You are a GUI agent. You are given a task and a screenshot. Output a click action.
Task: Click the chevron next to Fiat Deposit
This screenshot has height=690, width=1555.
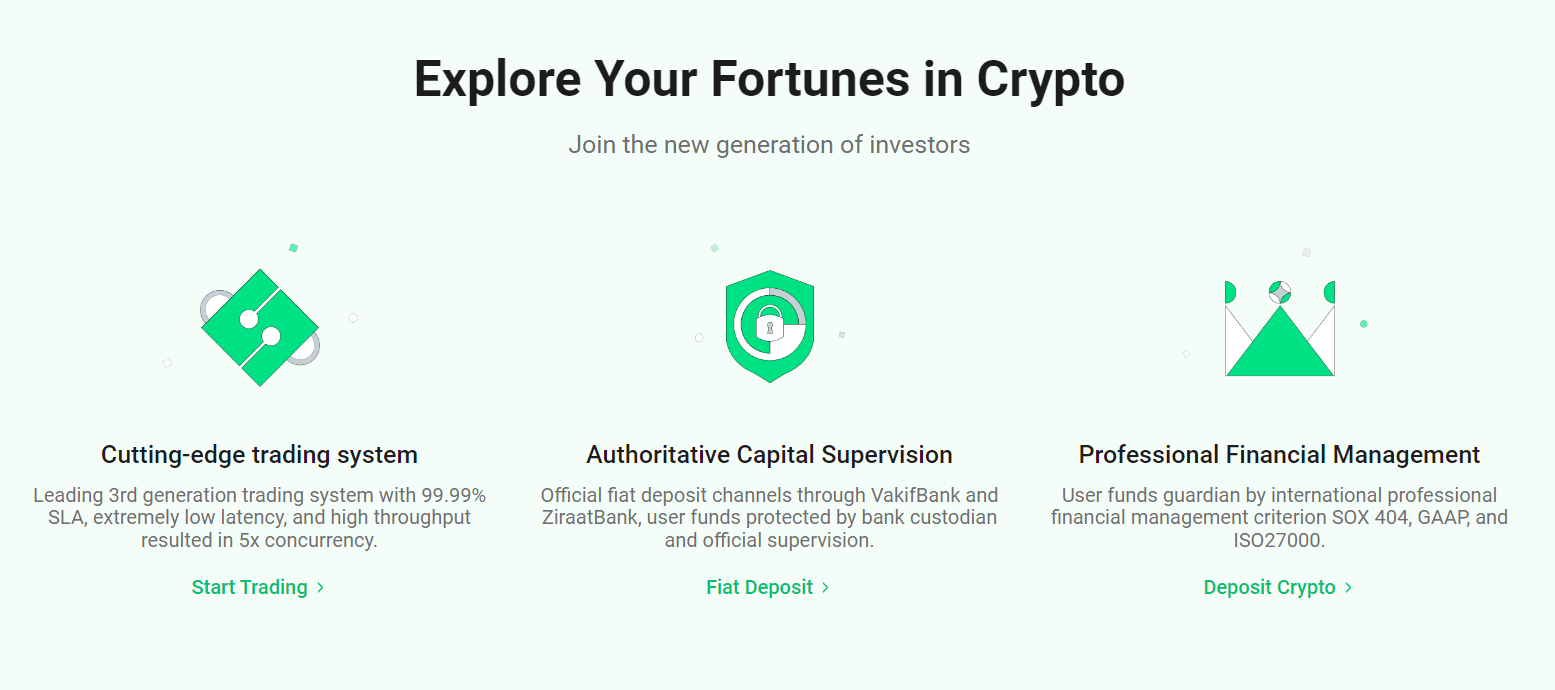(826, 588)
